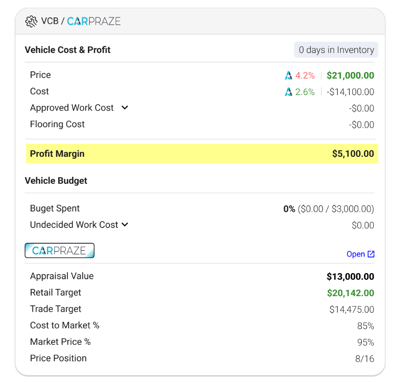This screenshot has width=401, height=383.
Task: Click the $20,142.00 Retail Target value
Action: click(x=350, y=293)
